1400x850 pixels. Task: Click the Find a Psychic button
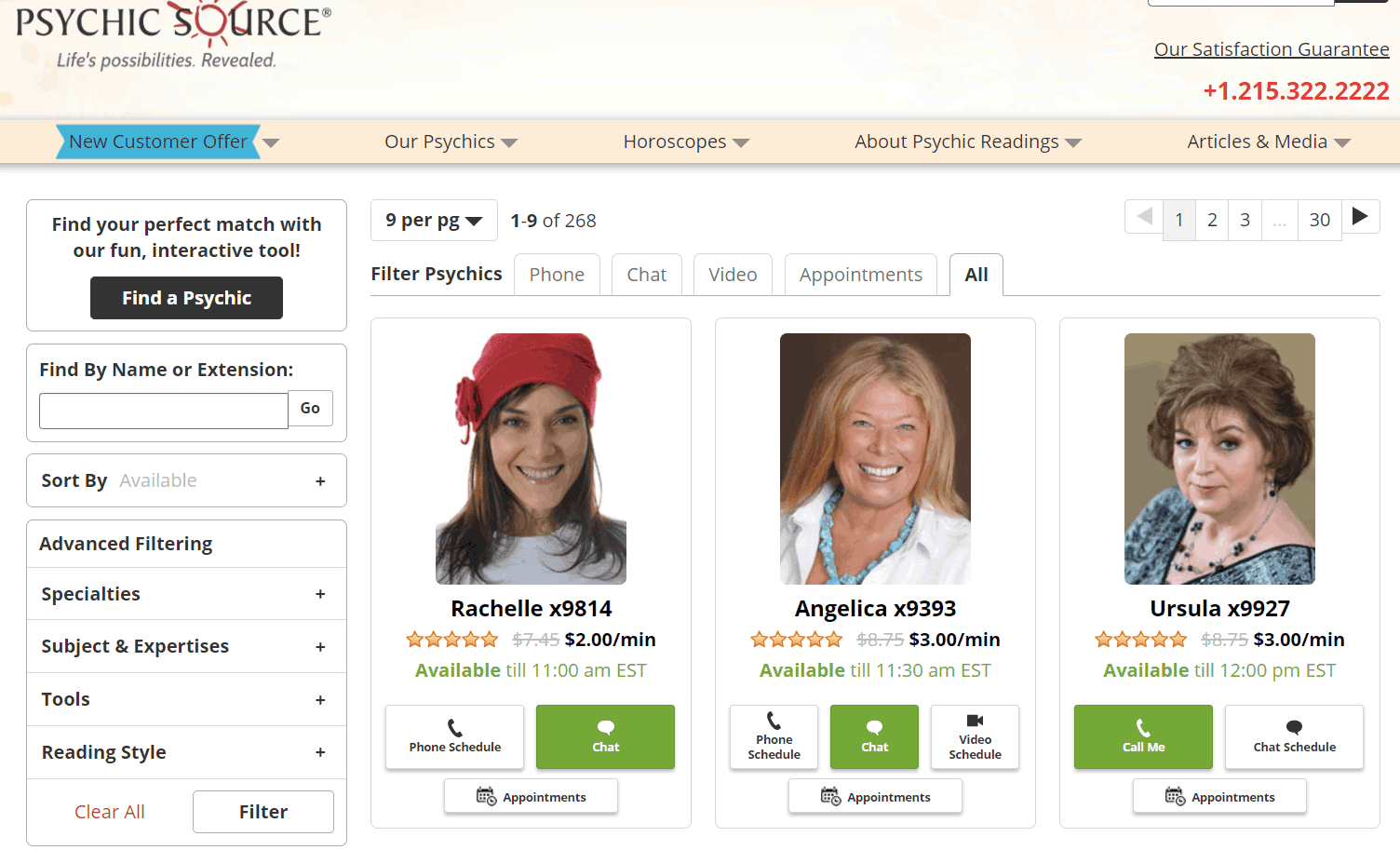click(x=186, y=298)
